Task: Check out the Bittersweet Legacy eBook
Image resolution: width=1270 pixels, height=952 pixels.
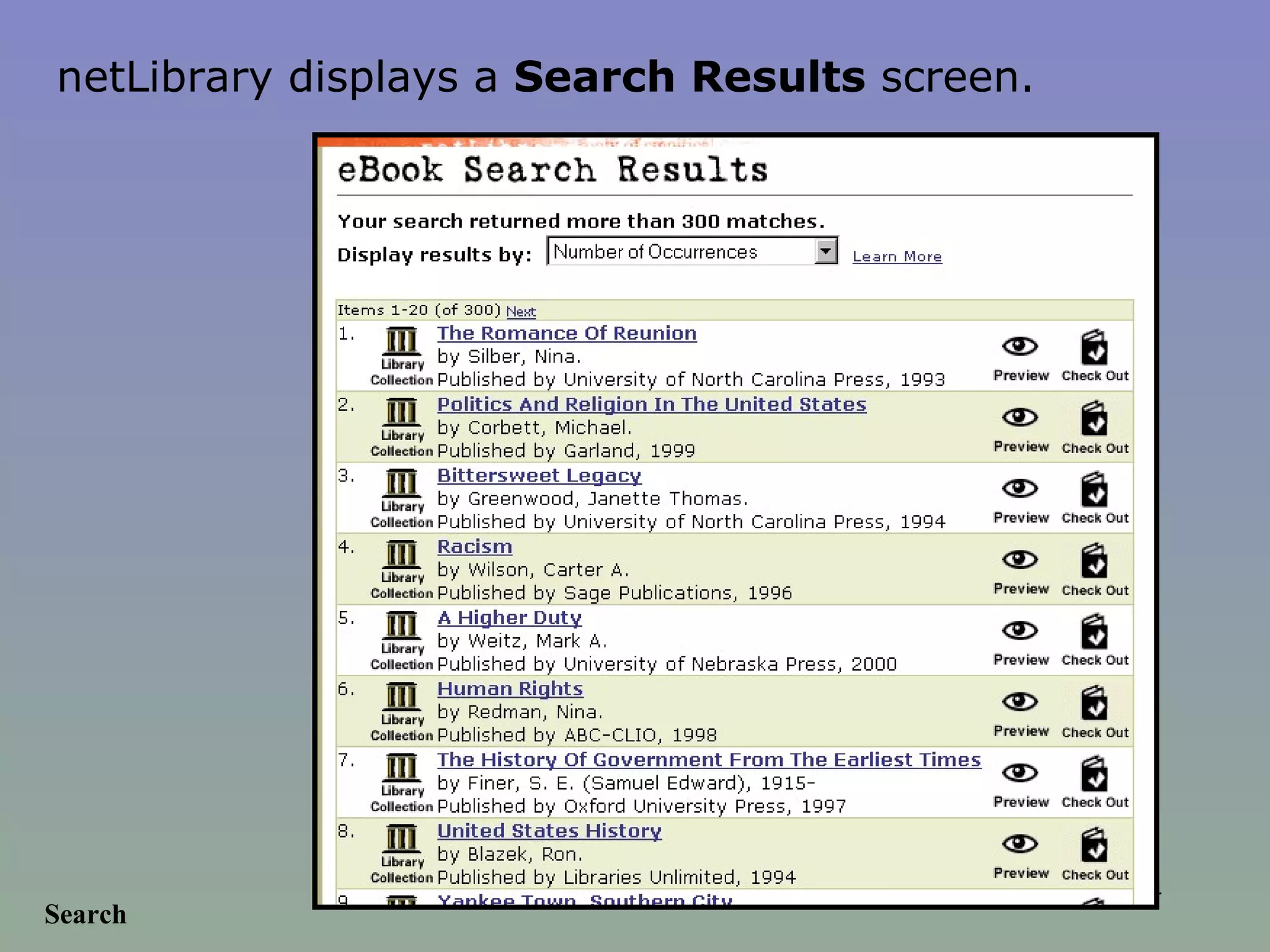Action: click(x=1094, y=490)
